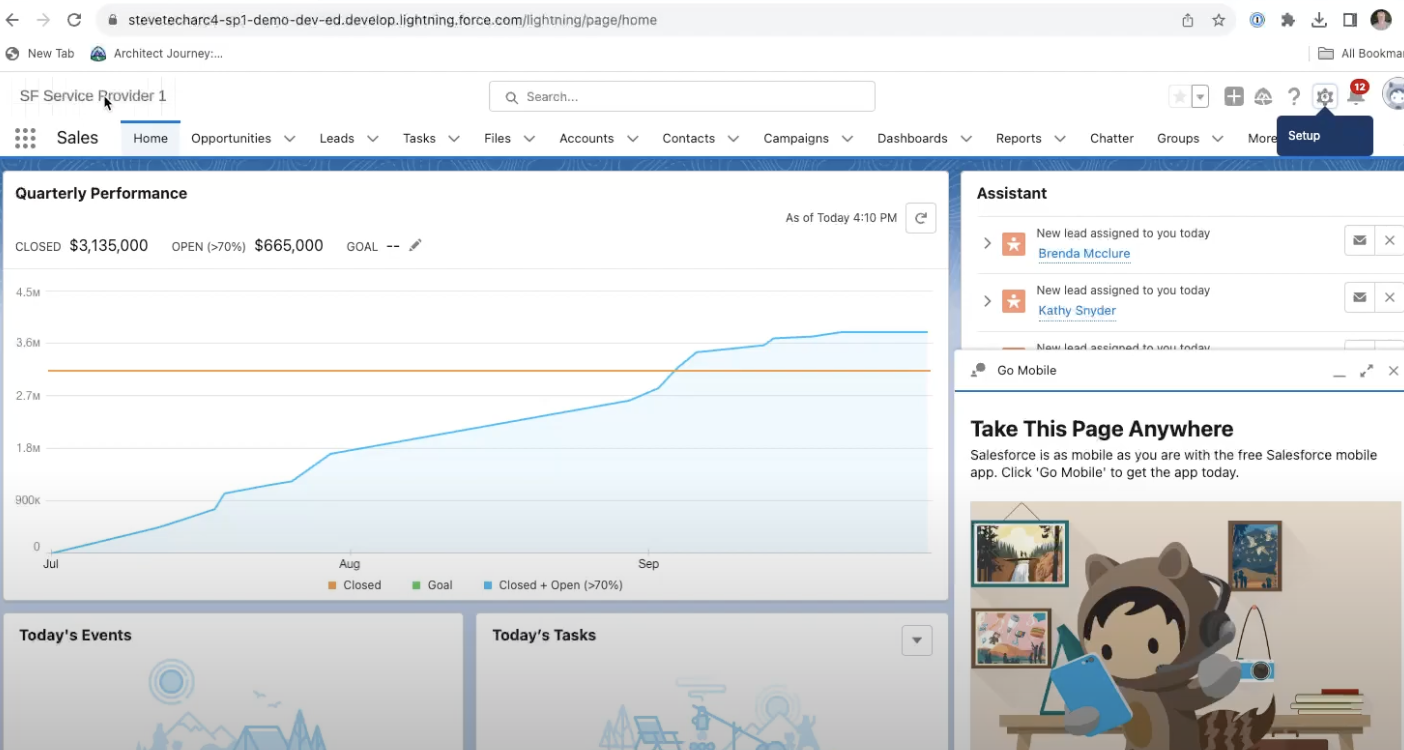Open the Guidance Center mountain icon
This screenshot has height=750, width=1404.
pos(1263,96)
